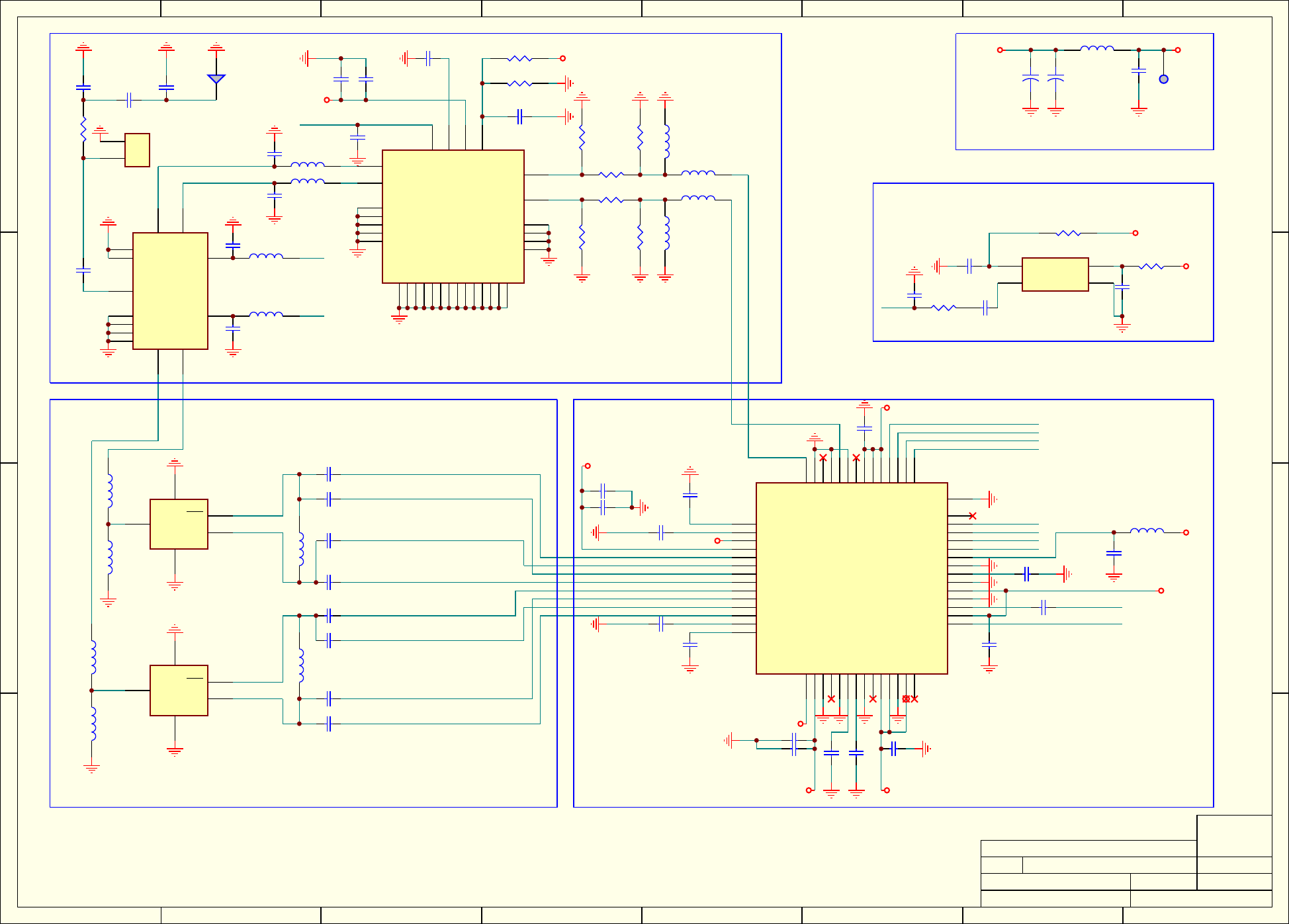The image size is (1289, 924).
Task: Select the tall rectangular IC at left
Action: (x=170, y=290)
